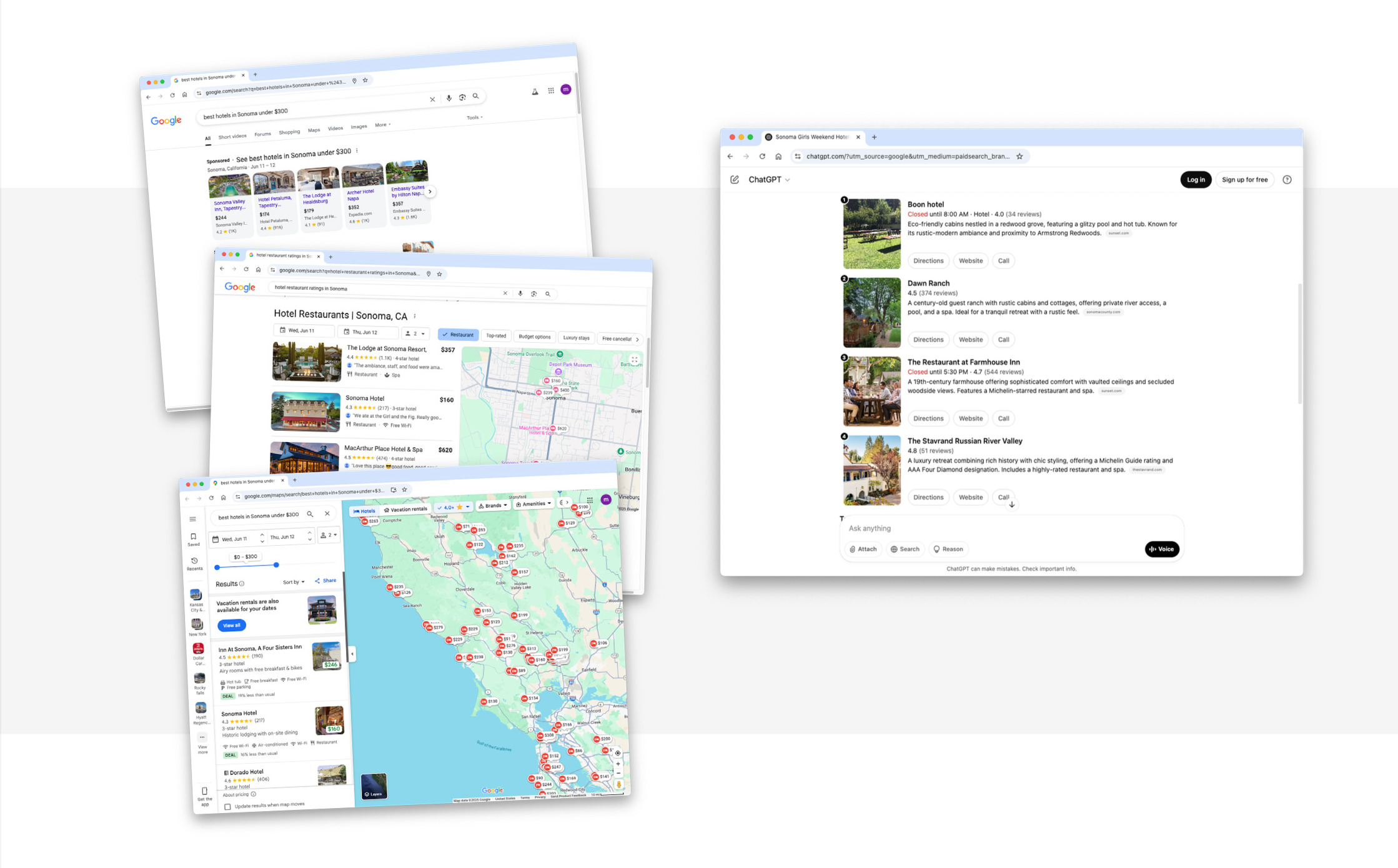Open site info icon beside chatgpt.com URL

coord(798,157)
